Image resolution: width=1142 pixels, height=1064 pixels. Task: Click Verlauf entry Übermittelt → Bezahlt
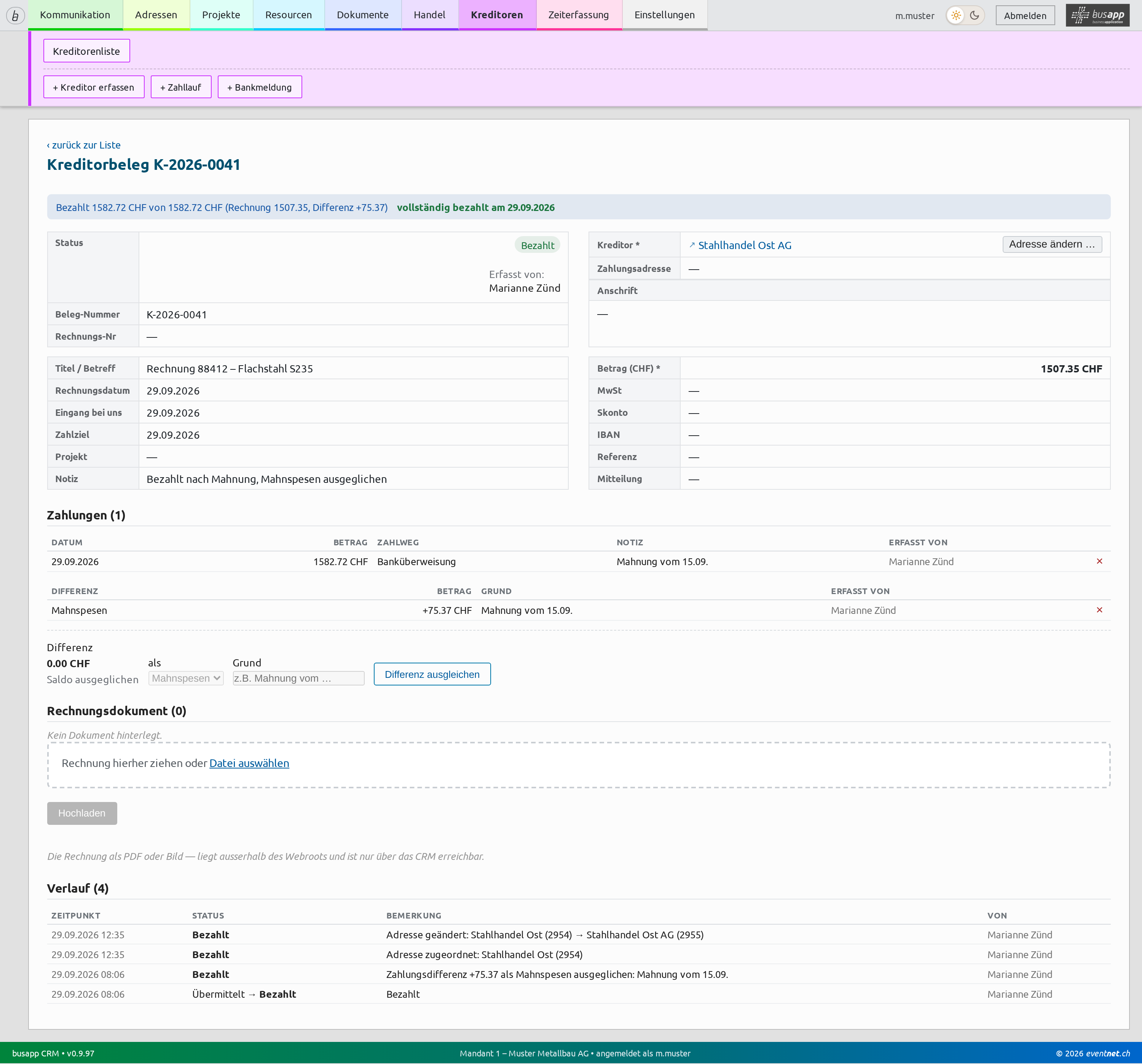[579, 994]
